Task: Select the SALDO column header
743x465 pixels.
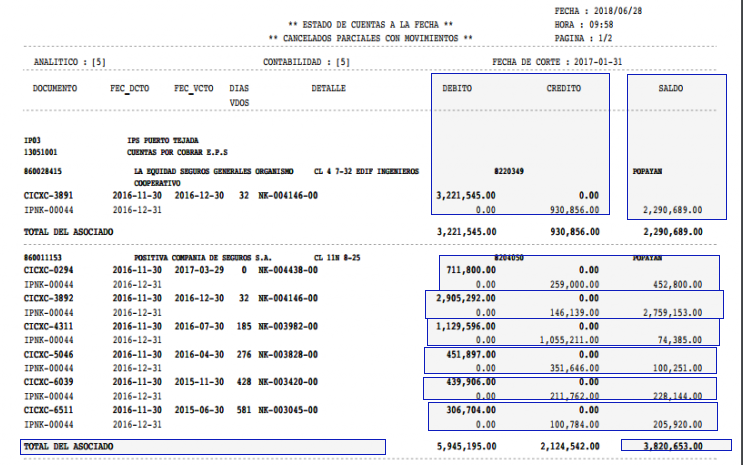Action: [671, 88]
